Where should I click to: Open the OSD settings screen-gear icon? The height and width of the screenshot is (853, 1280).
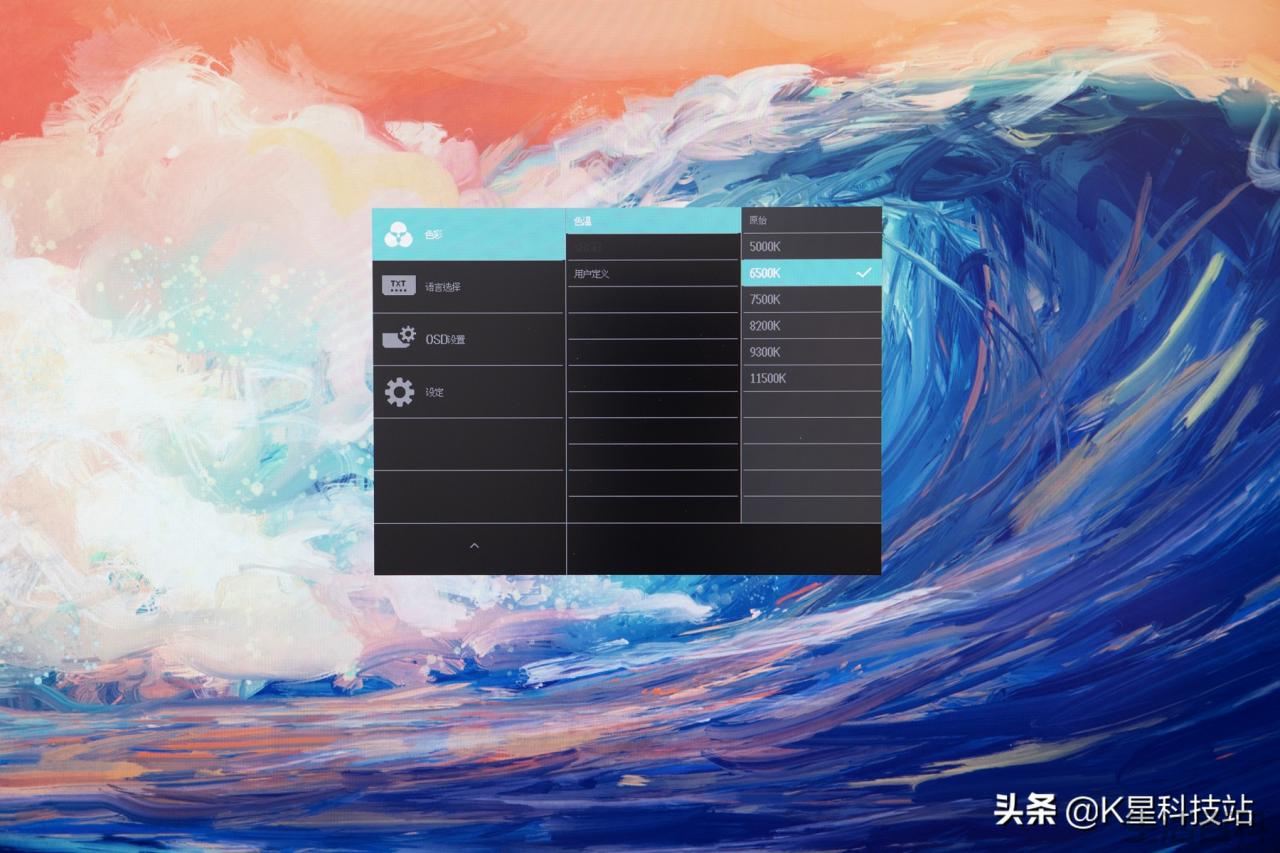399,338
